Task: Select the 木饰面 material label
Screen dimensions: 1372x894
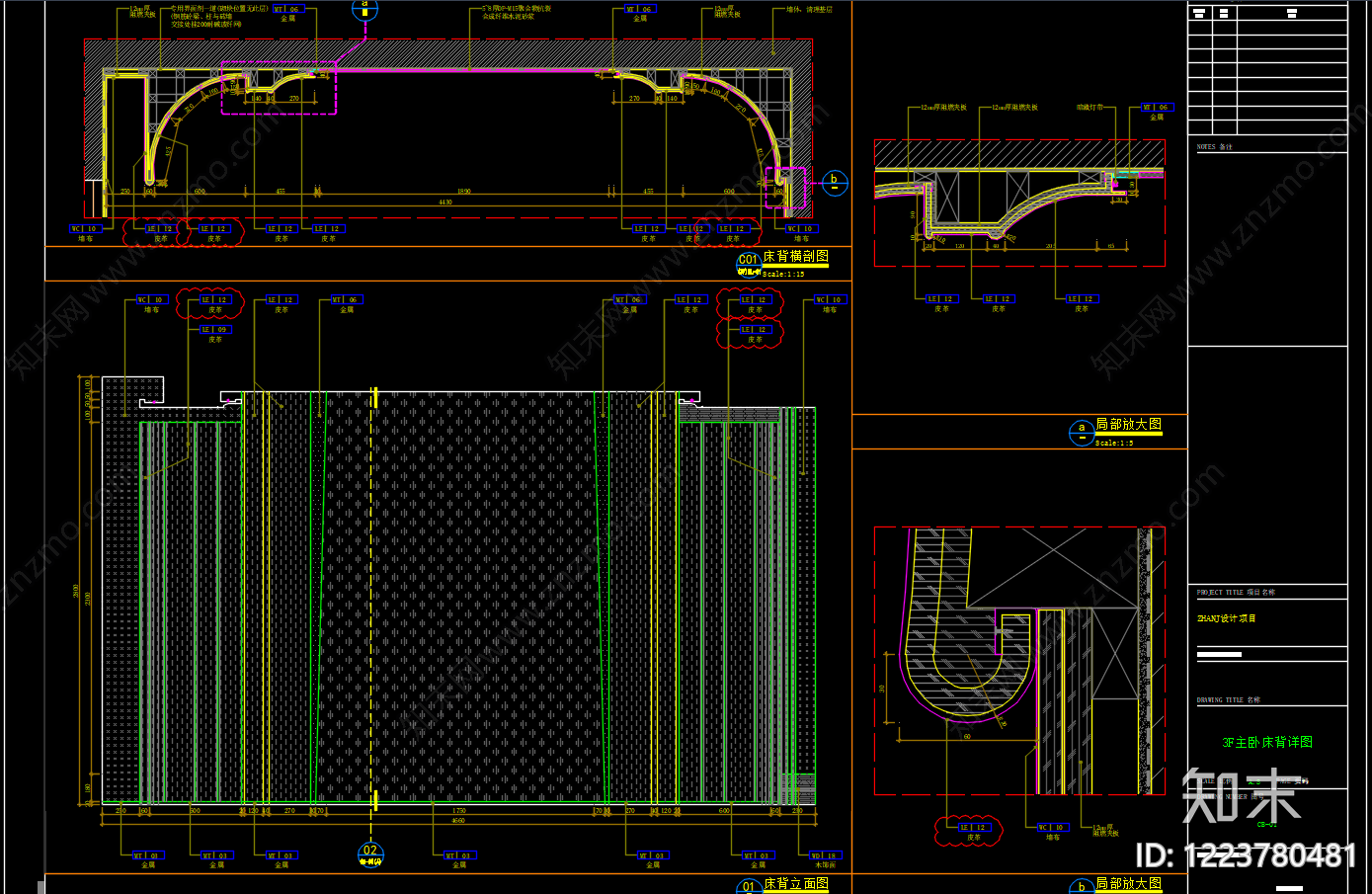Action: [825, 865]
